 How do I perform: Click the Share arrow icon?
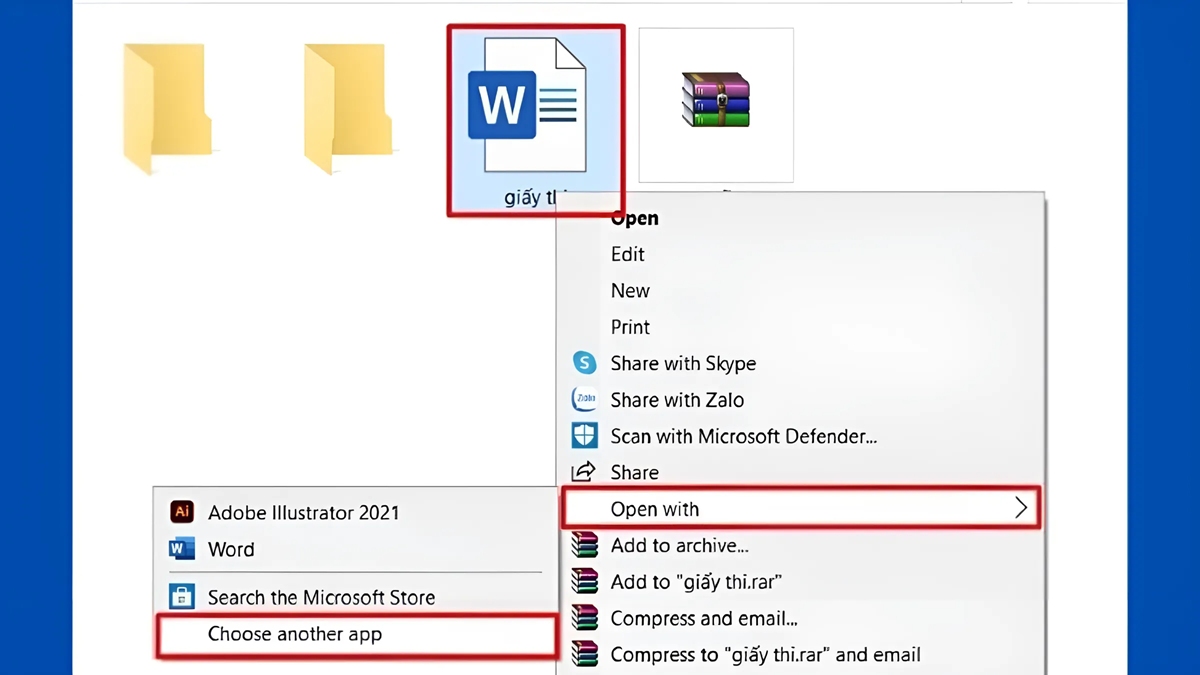point(584,471)
